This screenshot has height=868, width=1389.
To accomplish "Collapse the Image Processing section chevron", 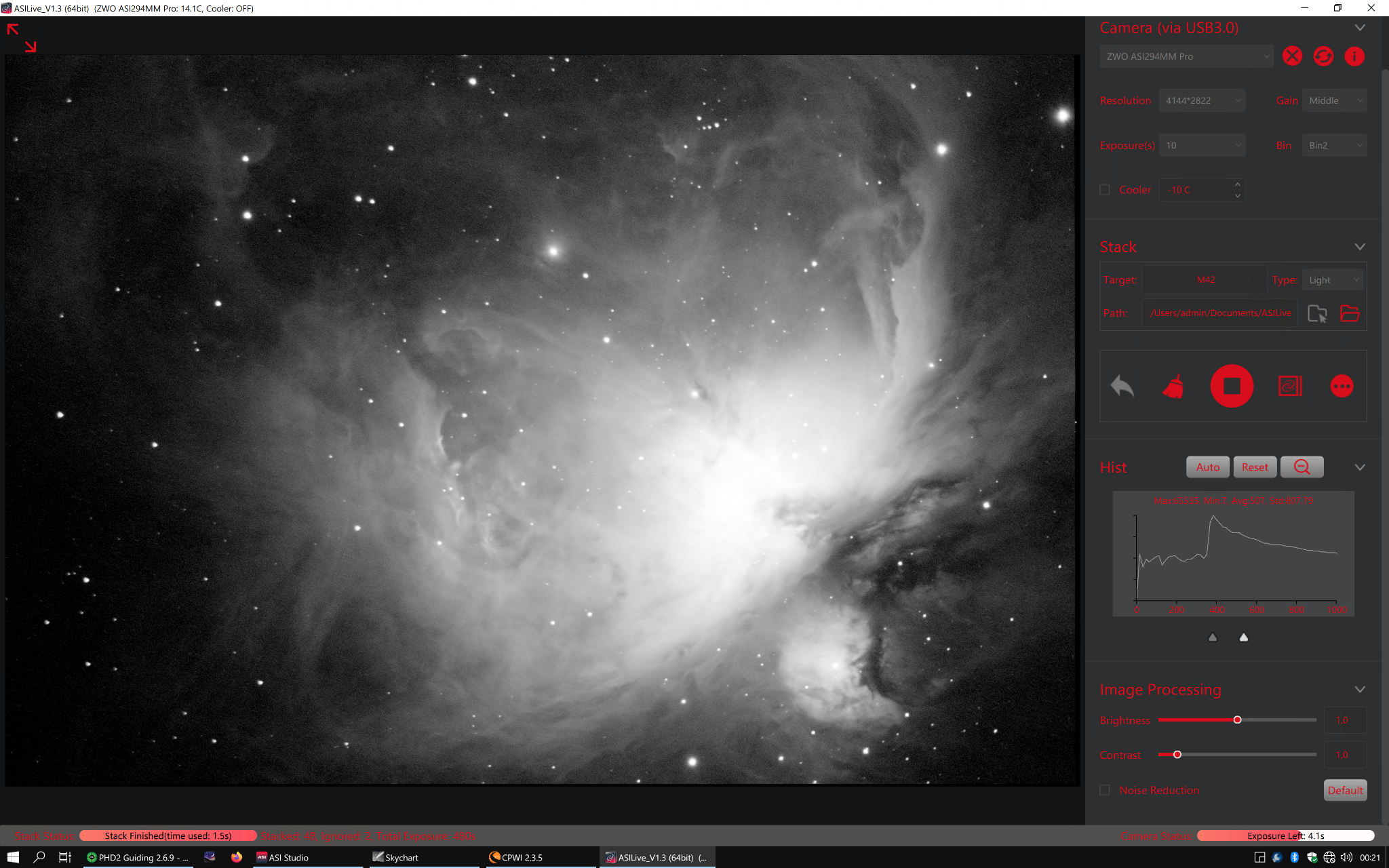I will pos(1360,690).
